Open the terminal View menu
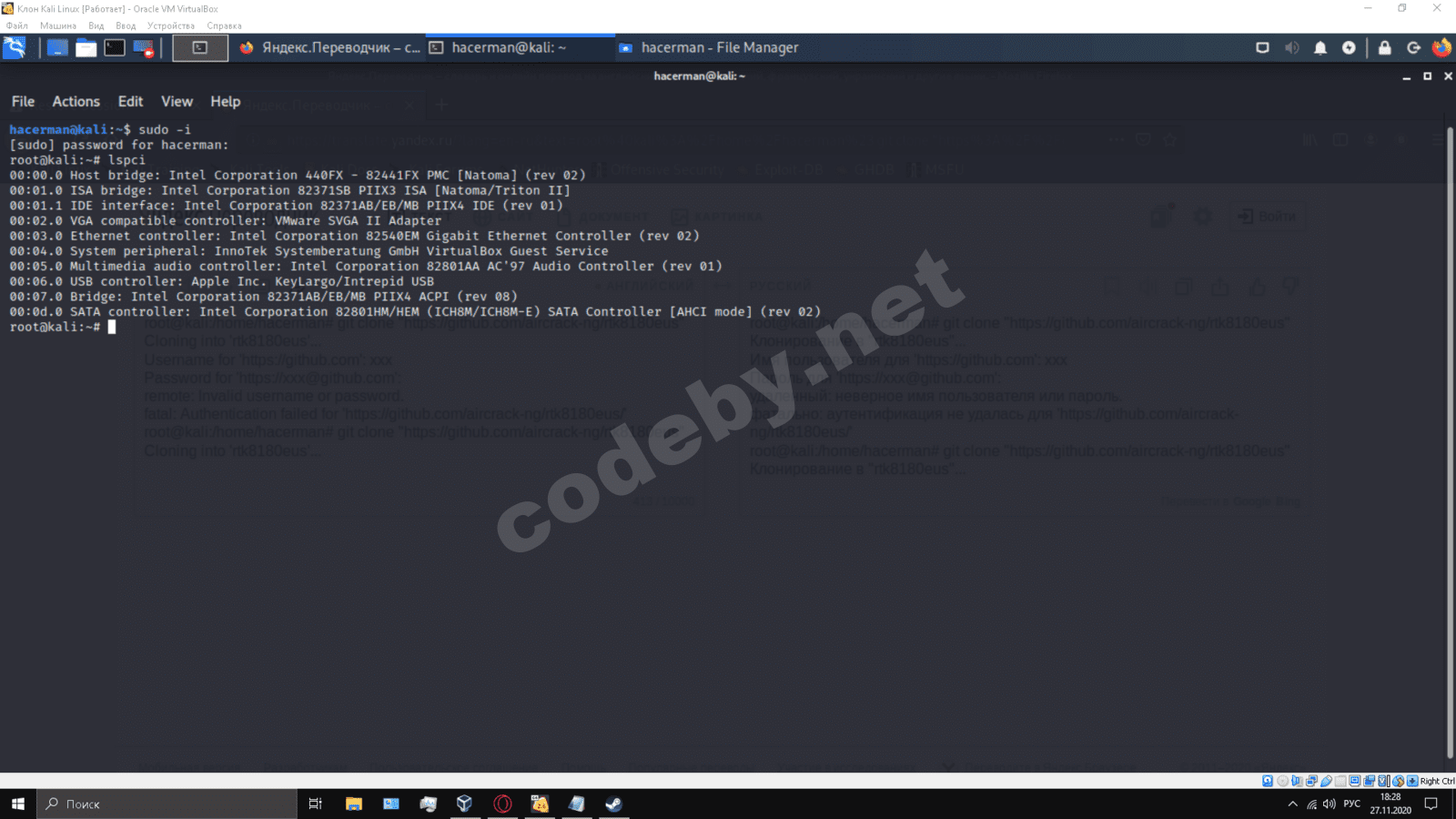 click(177, 102)
